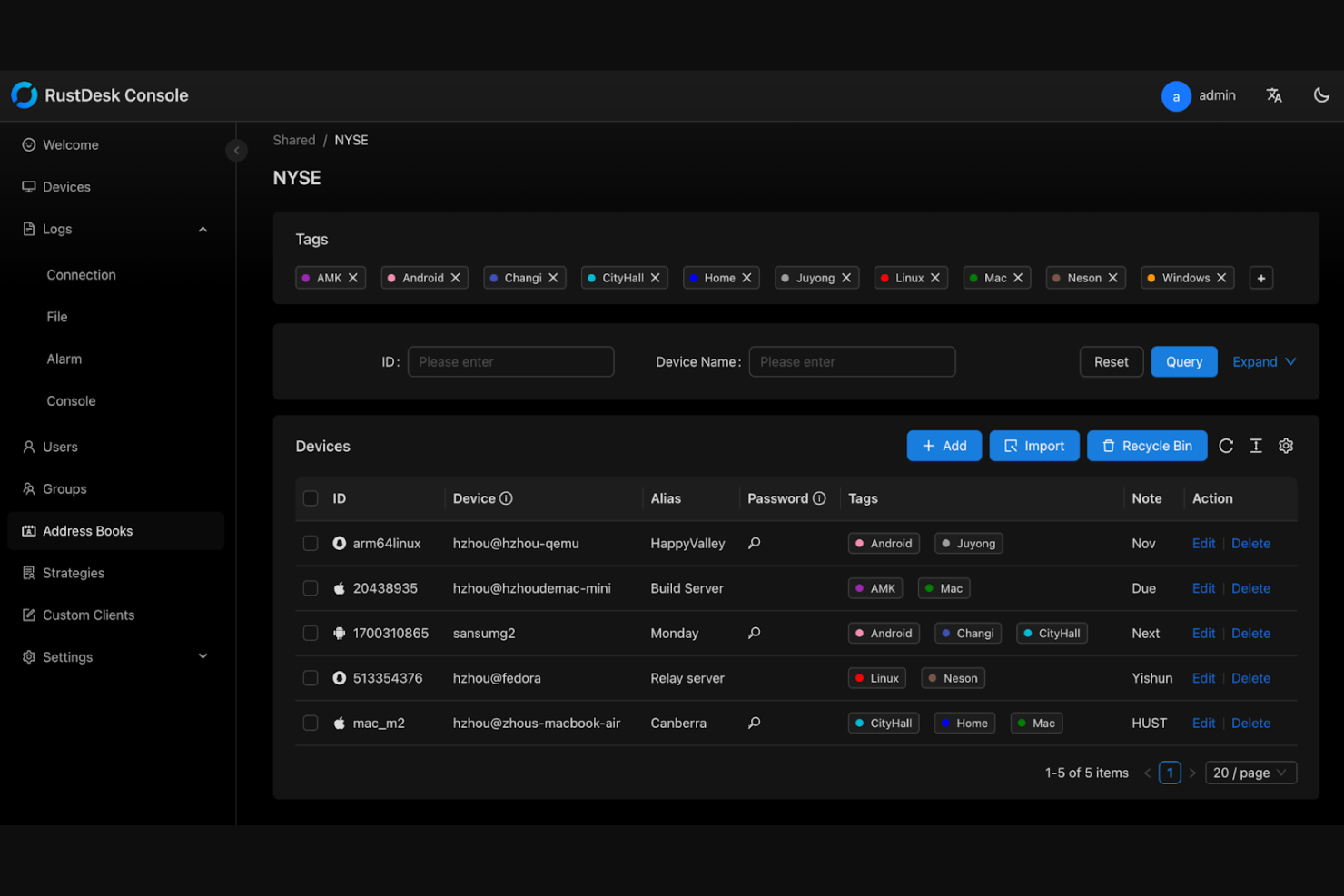Toggle dark mode with the moon icon
This screenshot has width=1344, height=896.
click(1321, 95)
